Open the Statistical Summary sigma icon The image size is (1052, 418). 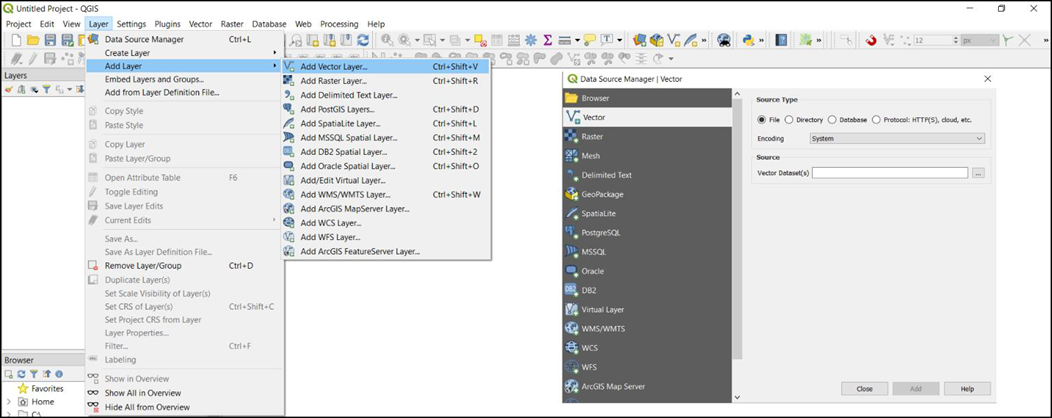coord(548,40)
